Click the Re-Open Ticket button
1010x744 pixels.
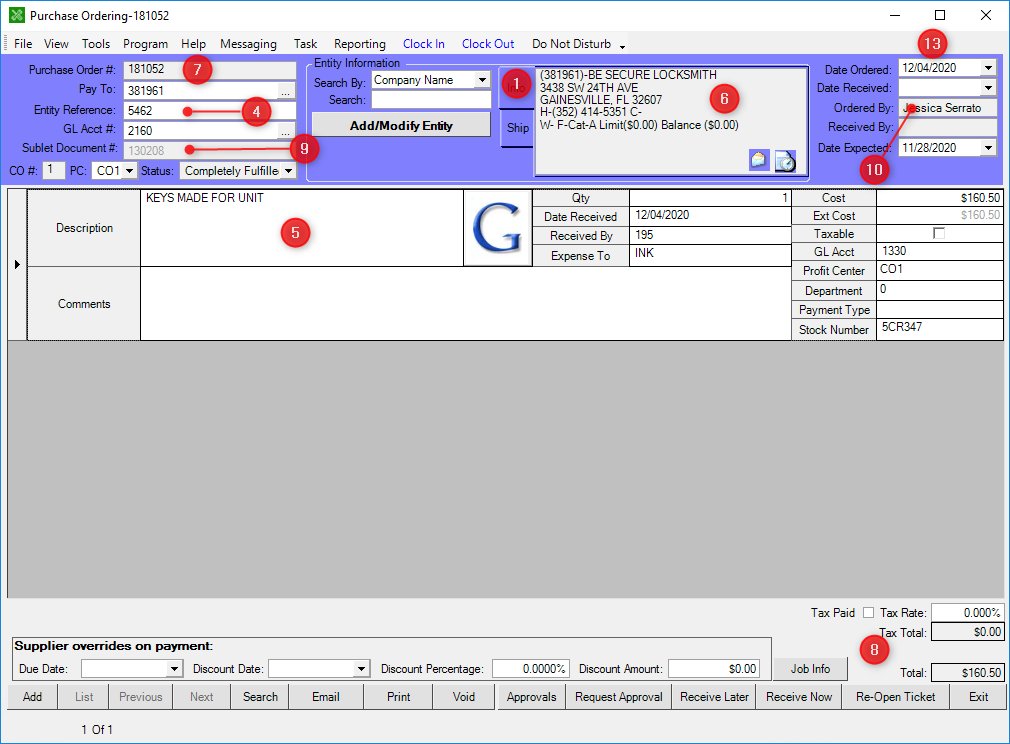point(895,696)
